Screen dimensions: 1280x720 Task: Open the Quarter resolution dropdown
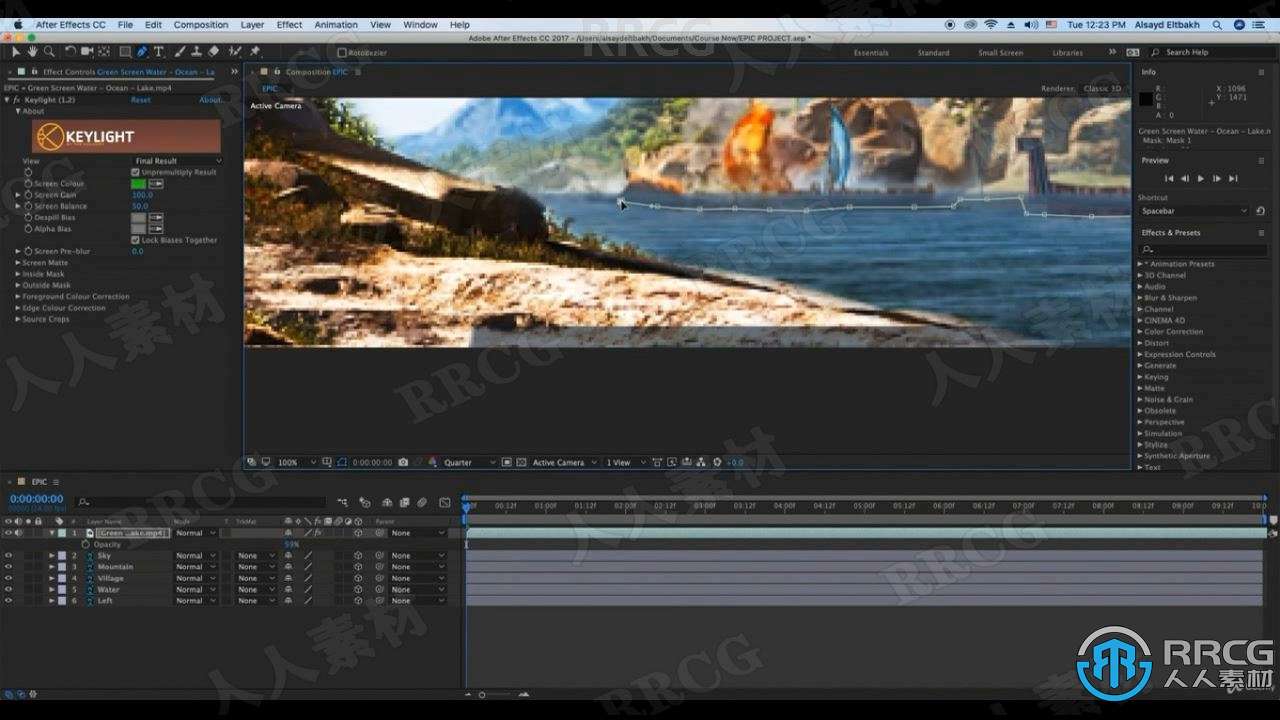[470, 462]
